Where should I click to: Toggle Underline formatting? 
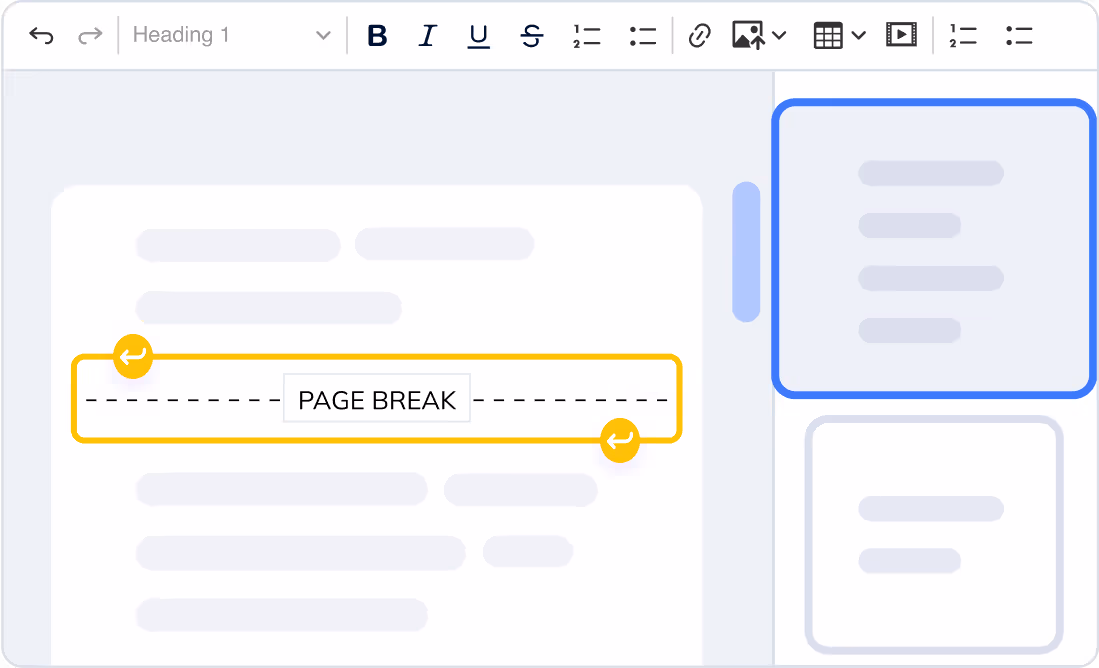(479, 36)
